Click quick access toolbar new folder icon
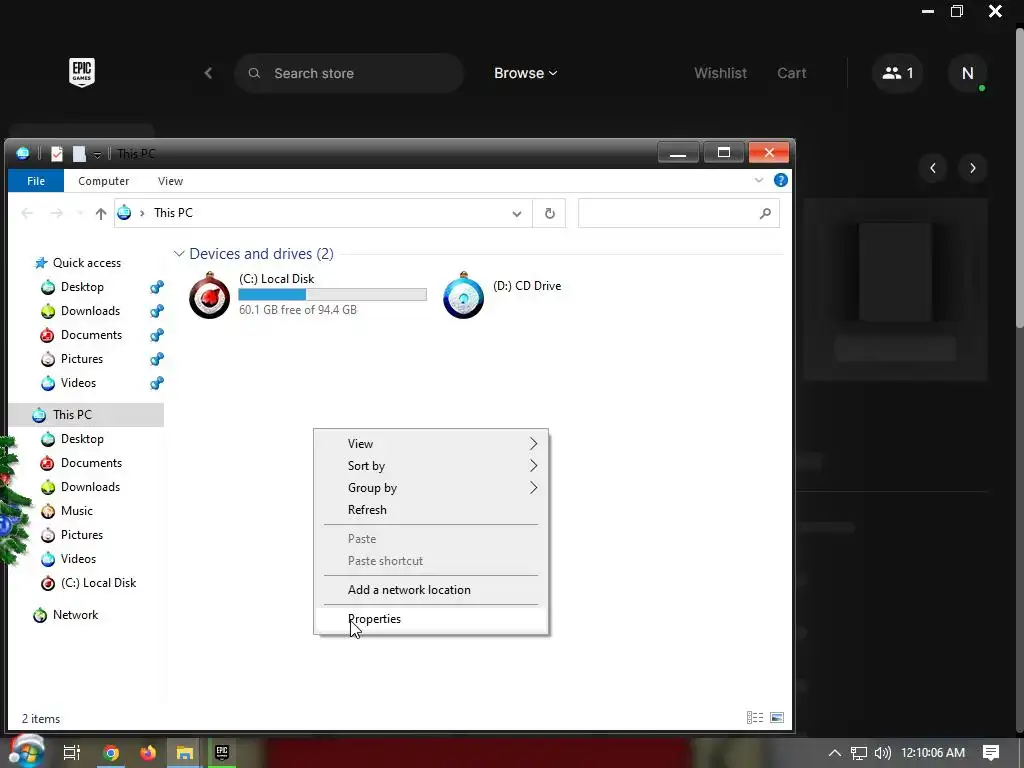 (x=79, y=153)
